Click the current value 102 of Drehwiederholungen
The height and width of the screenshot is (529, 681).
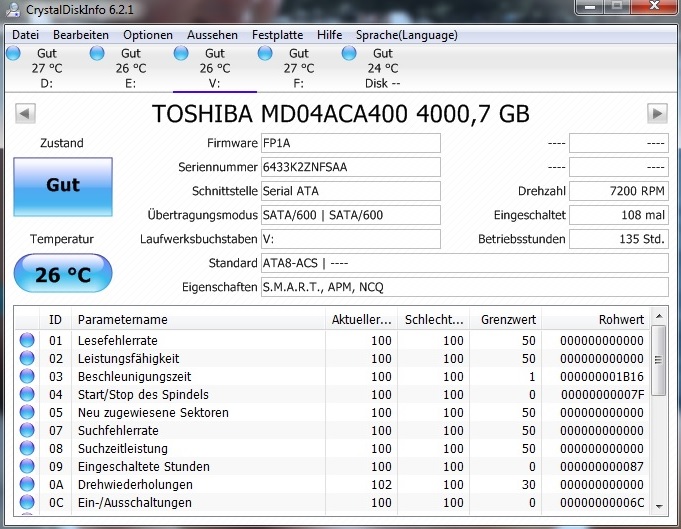click(x=381, y=485)
